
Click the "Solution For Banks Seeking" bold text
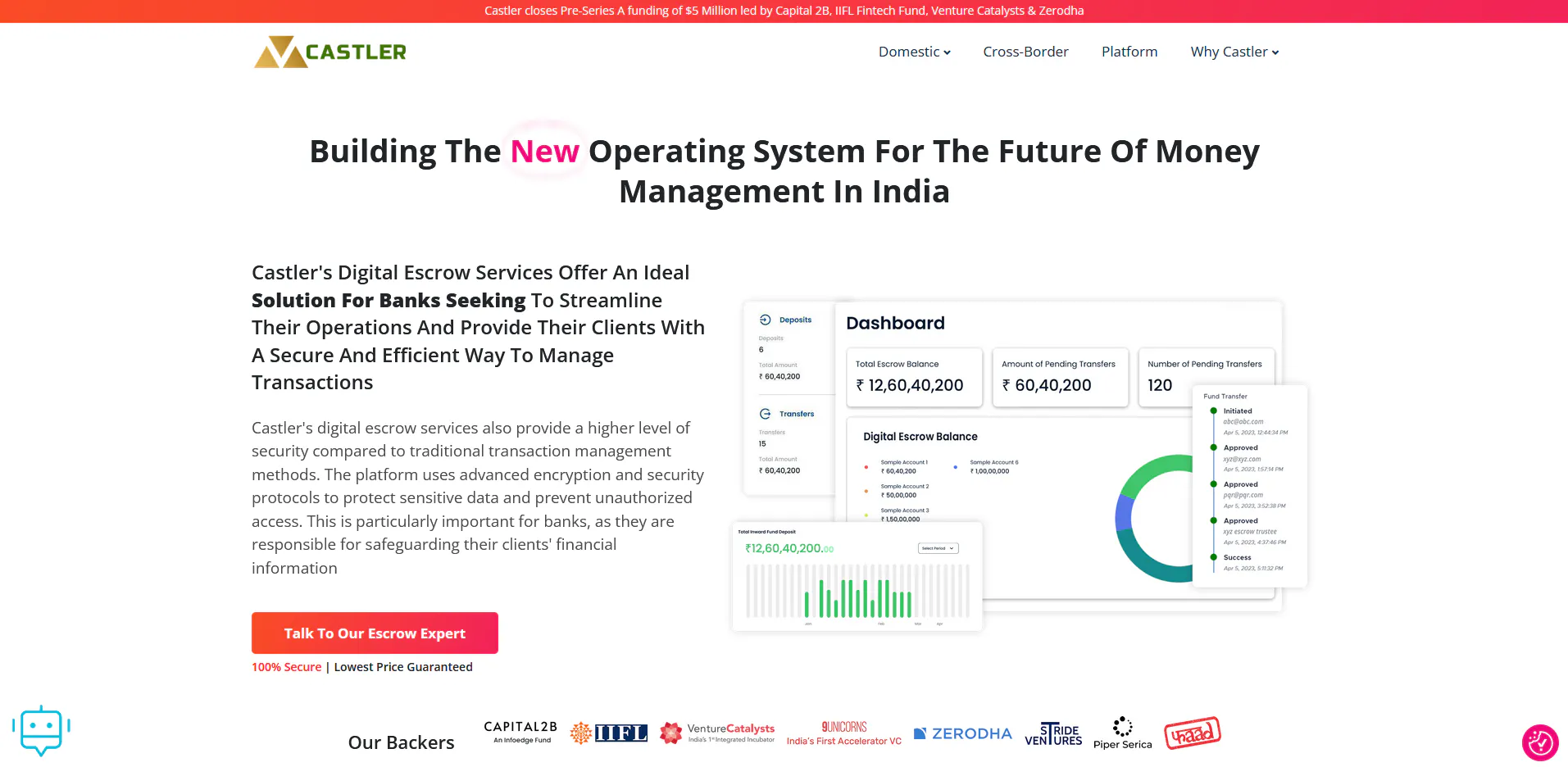tap(389, 301)
